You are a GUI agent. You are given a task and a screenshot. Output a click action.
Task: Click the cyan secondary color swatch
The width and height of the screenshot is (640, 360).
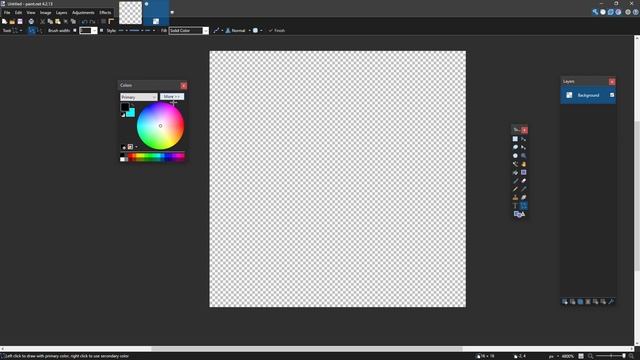coord(132,113)
